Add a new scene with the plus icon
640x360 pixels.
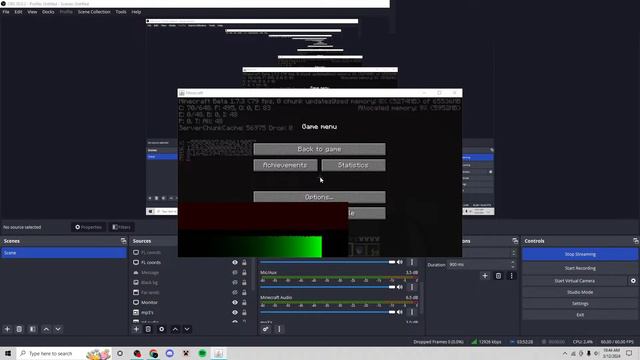pos(7,329)
